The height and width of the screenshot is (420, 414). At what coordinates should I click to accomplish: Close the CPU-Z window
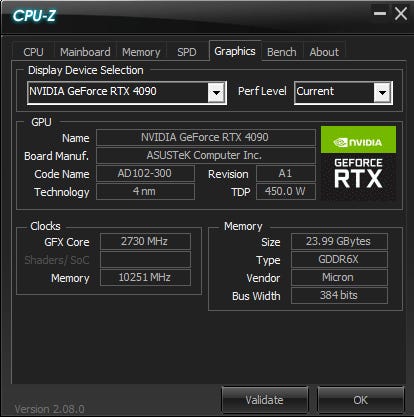tap(401, 14)
